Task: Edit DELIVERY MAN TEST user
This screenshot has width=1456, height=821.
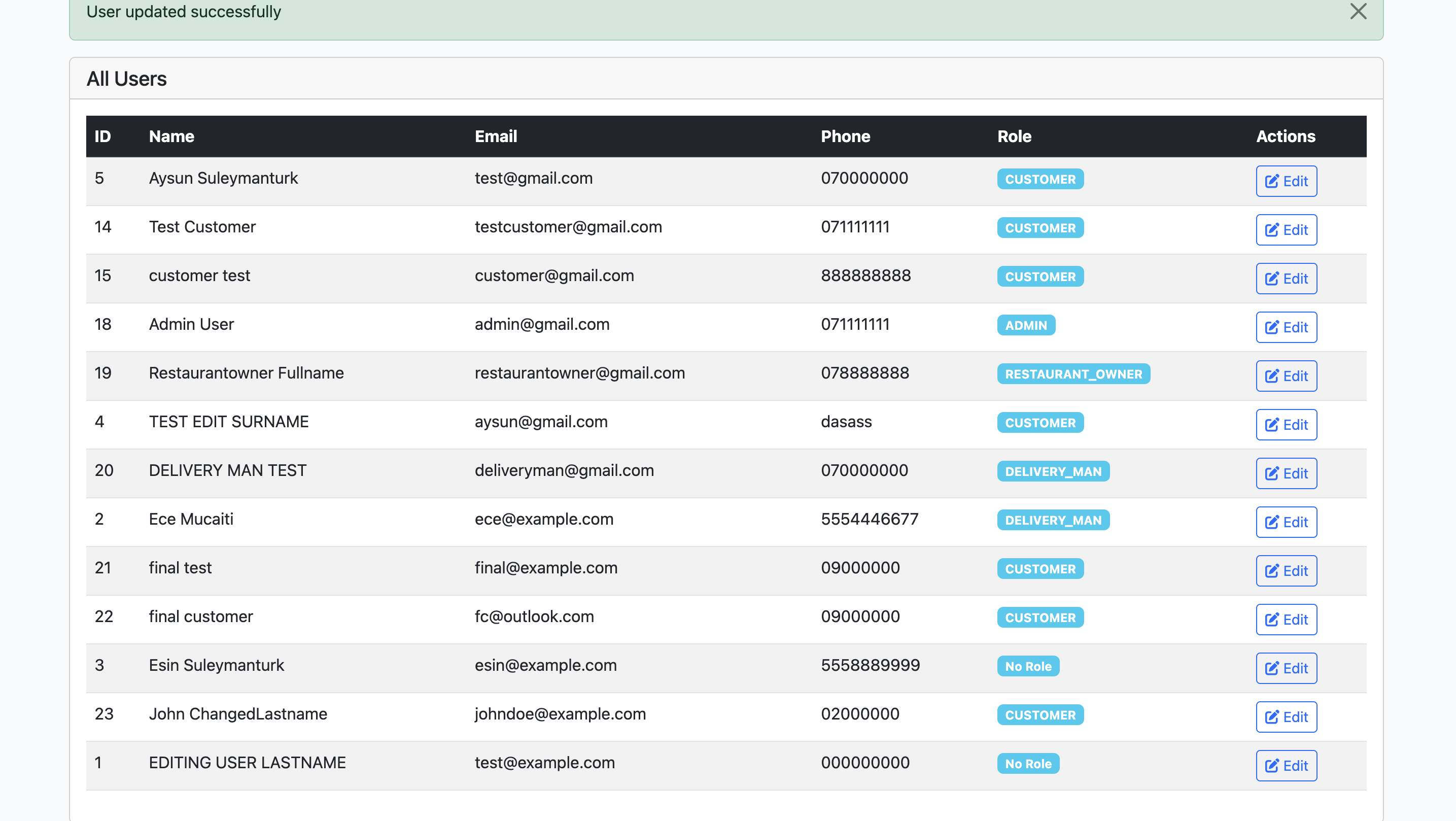Action: 1286,473
